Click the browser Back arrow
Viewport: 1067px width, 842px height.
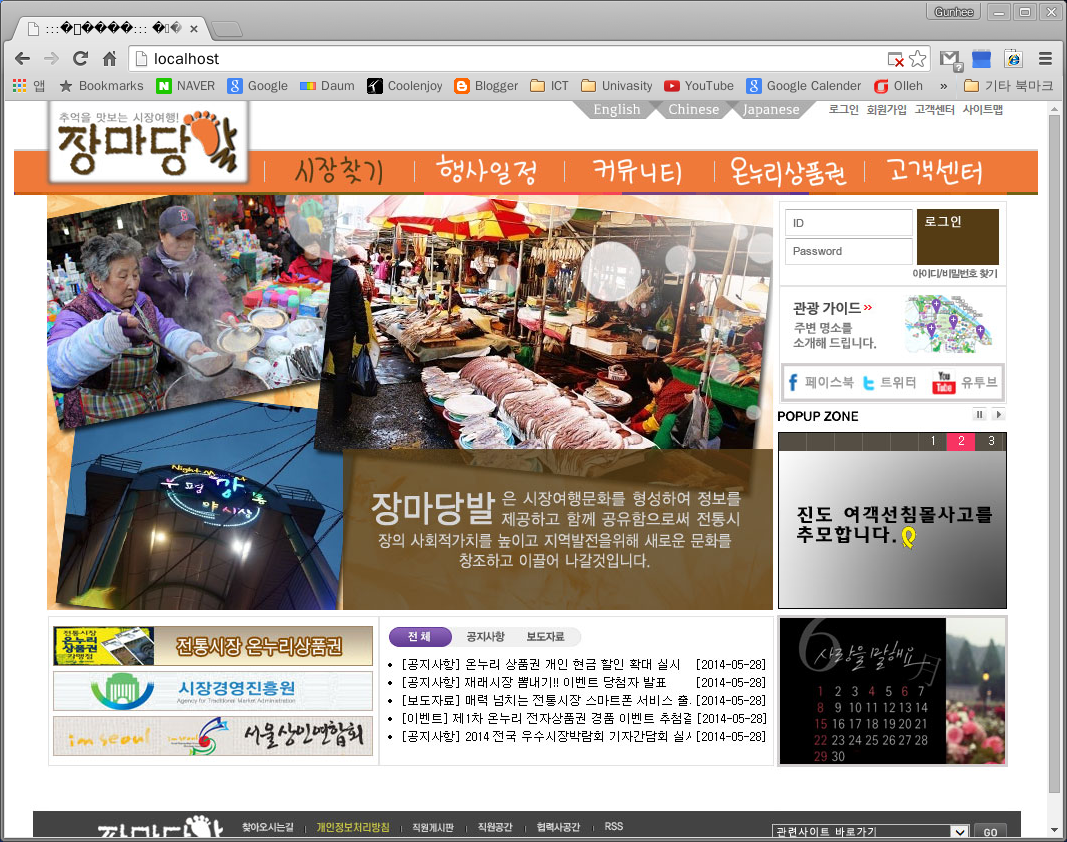pos(22,59)
